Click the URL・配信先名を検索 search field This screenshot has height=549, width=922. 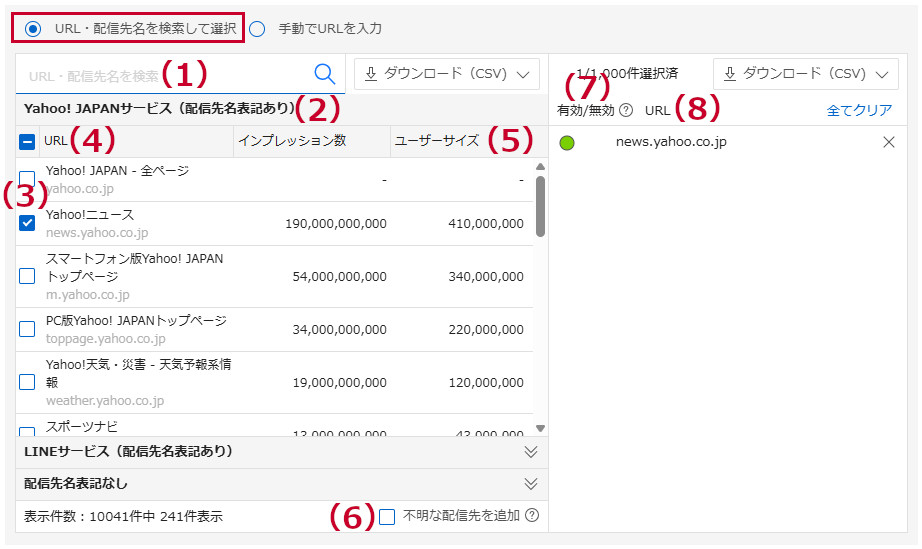tap(166, 75)
